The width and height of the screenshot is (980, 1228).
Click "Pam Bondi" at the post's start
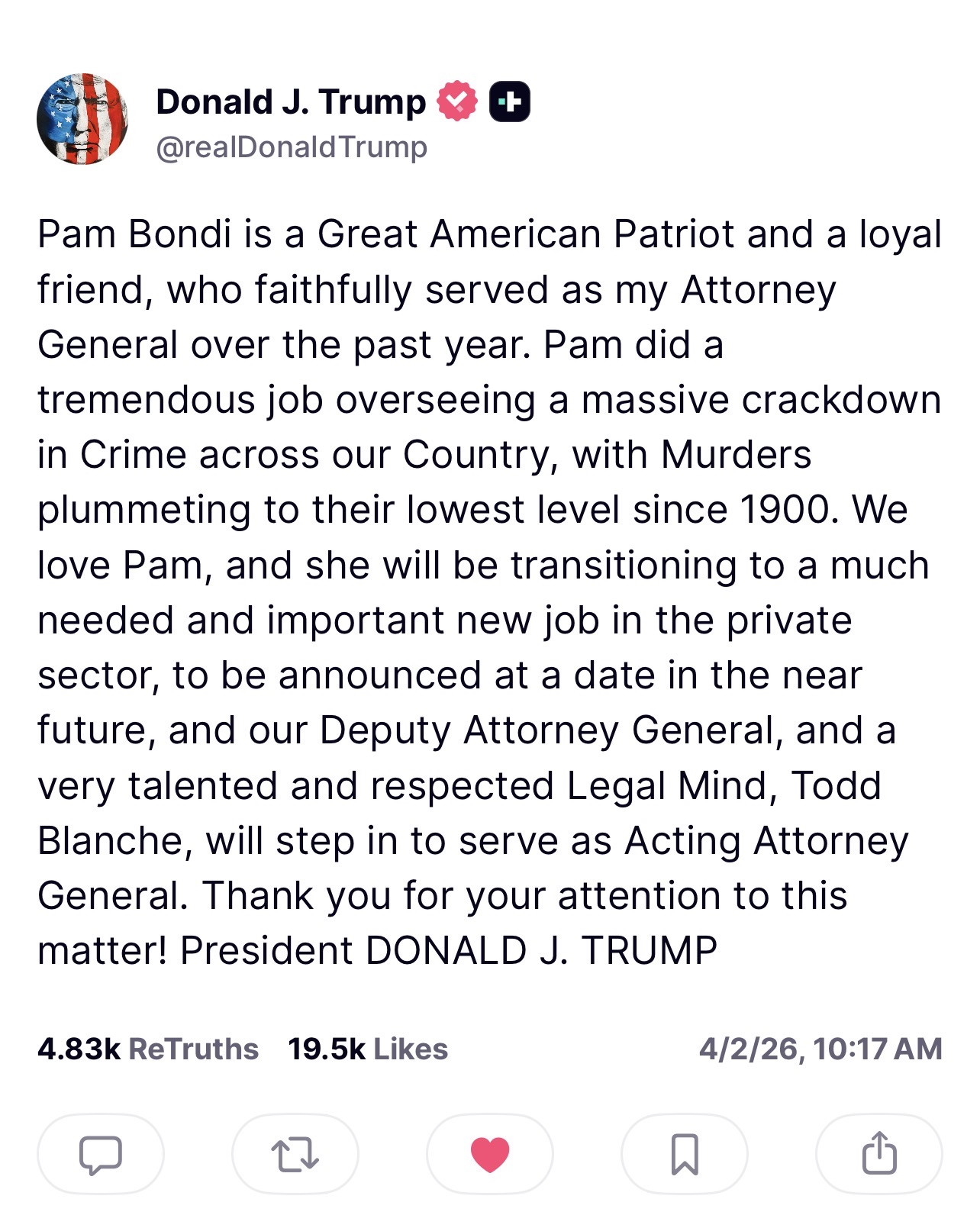[134, 234]
